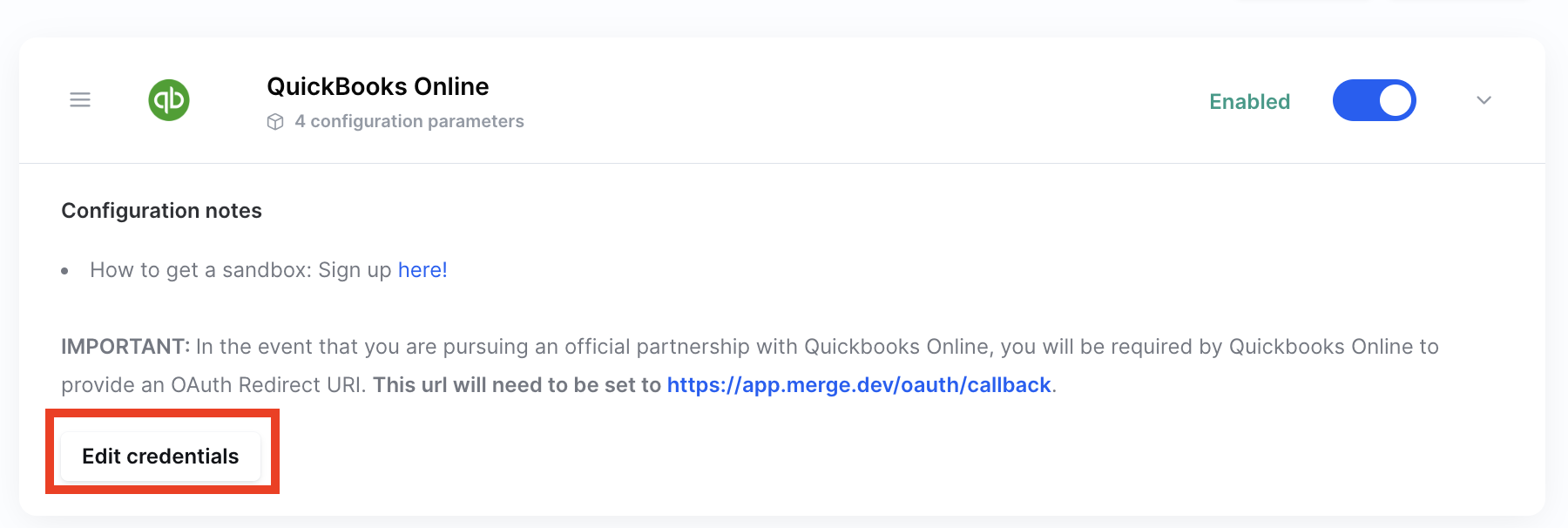Click the cube icon beside configuration parameters

point(275,122)
